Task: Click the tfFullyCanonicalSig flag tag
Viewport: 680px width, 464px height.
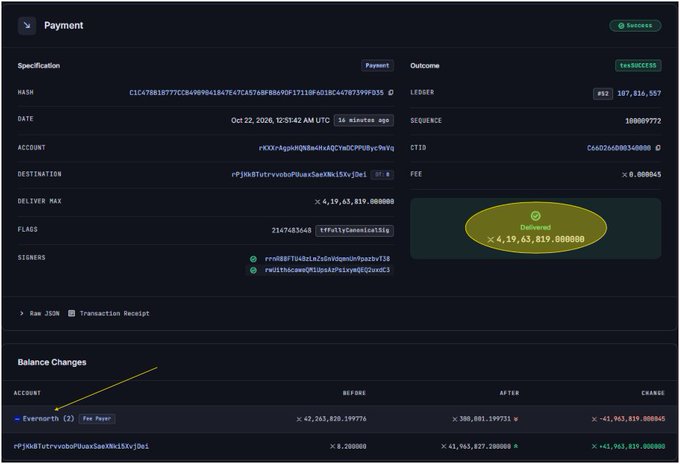Action: coord(354,230)
